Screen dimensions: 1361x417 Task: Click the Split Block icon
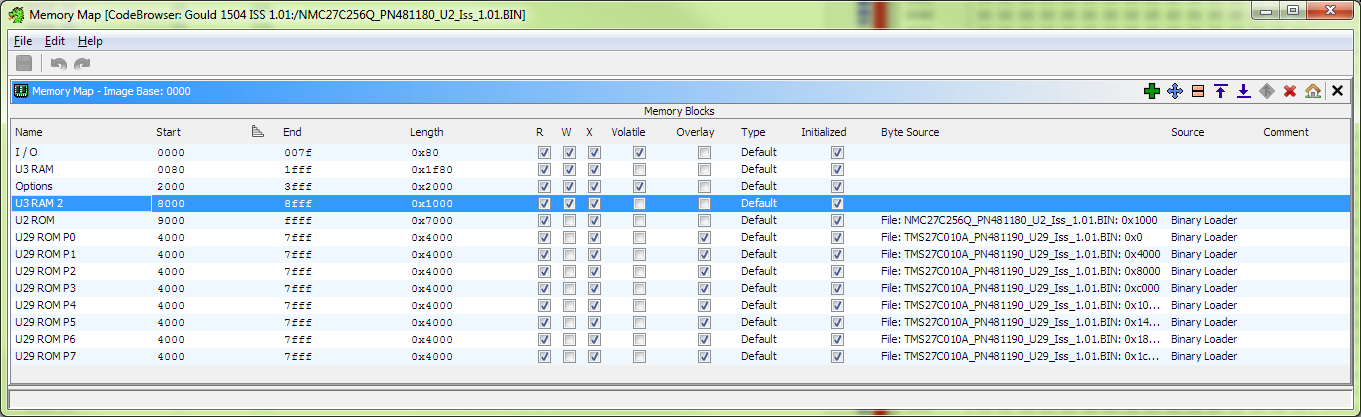[x=1198, y=91]
